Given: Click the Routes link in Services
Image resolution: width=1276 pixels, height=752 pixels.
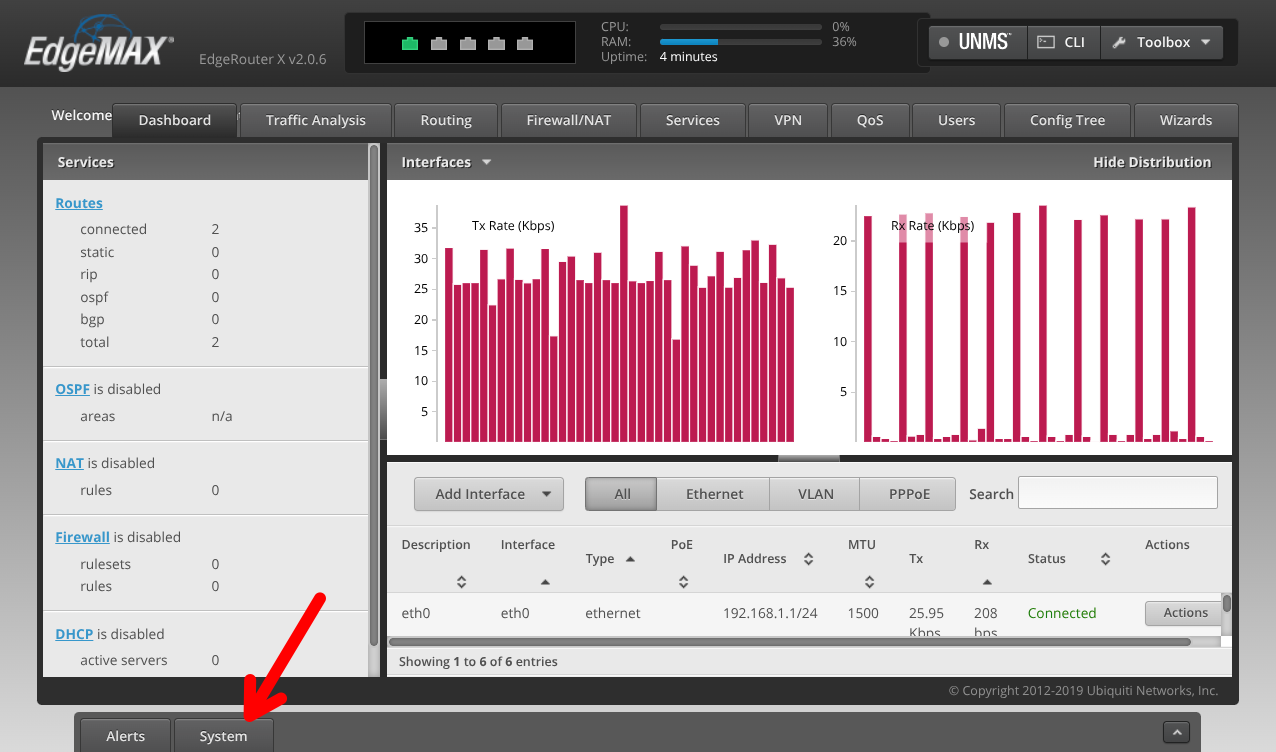Looking at the screenshot, I should click(x=79, y=203).
